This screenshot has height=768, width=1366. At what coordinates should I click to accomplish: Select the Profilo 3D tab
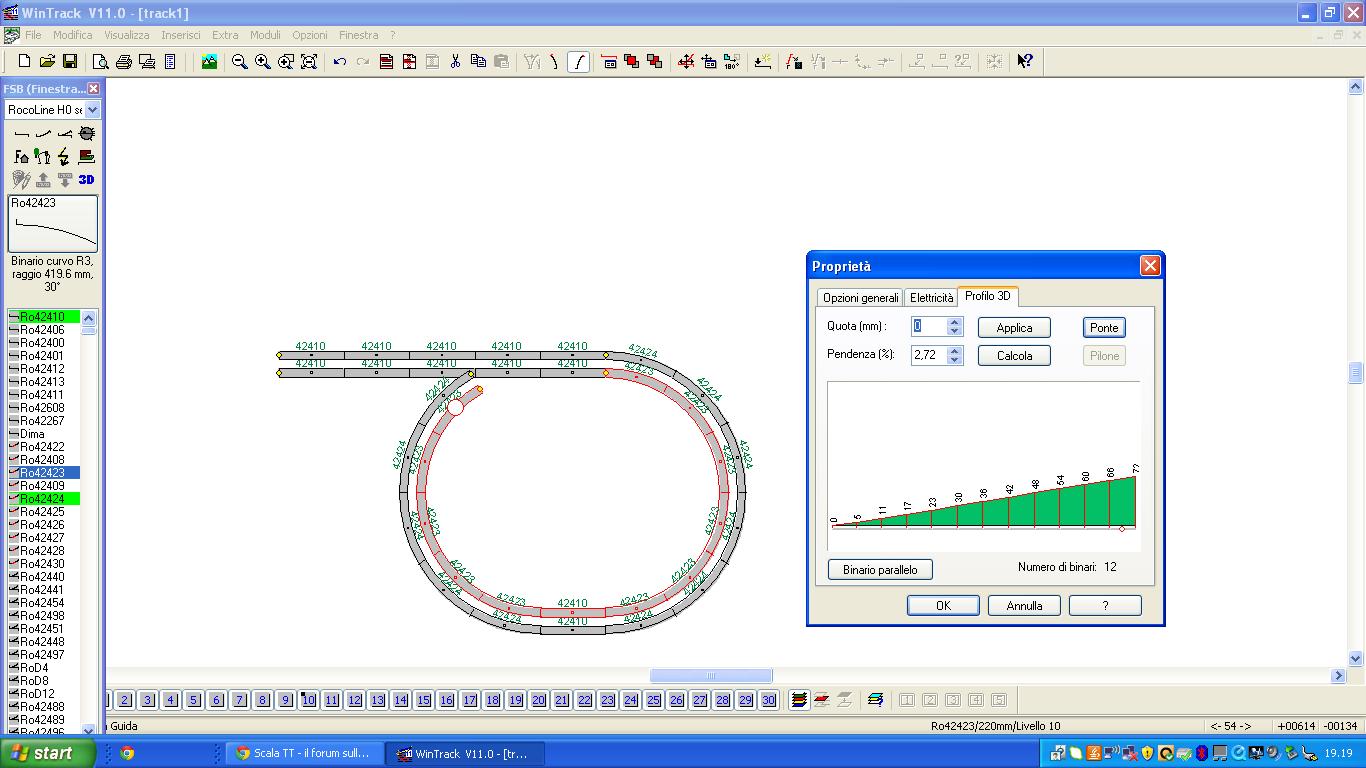coord(987,296)
